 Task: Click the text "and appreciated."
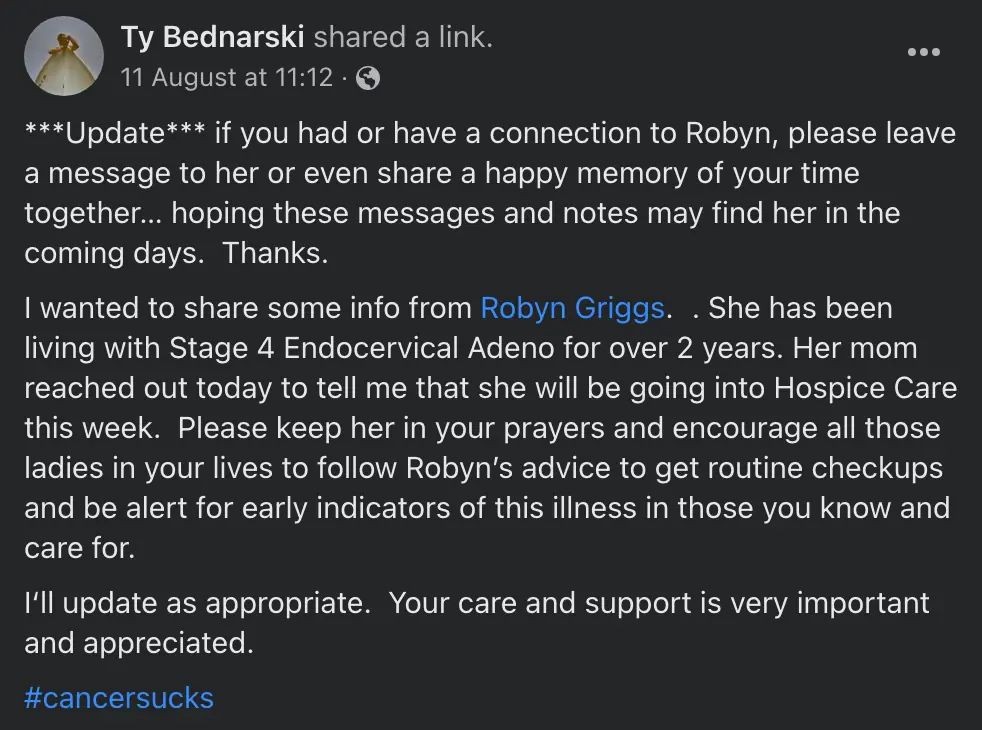point(139,643)
